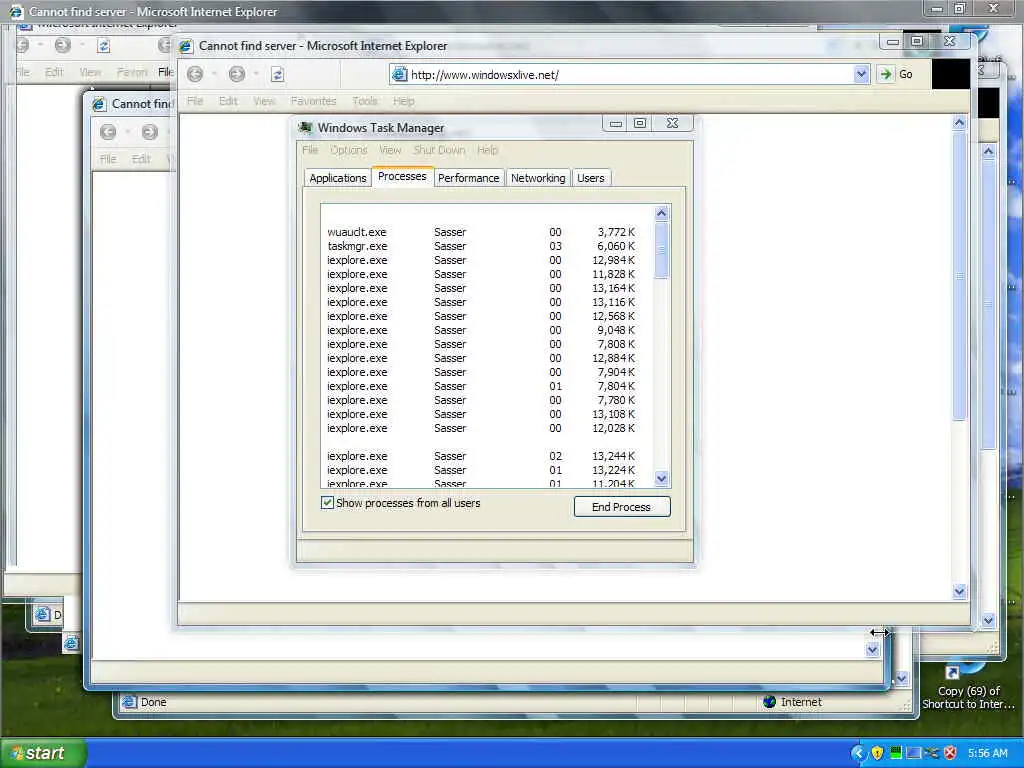
Task: Open the Help menu in the front Internet Explorer
Action: point(404,101)
